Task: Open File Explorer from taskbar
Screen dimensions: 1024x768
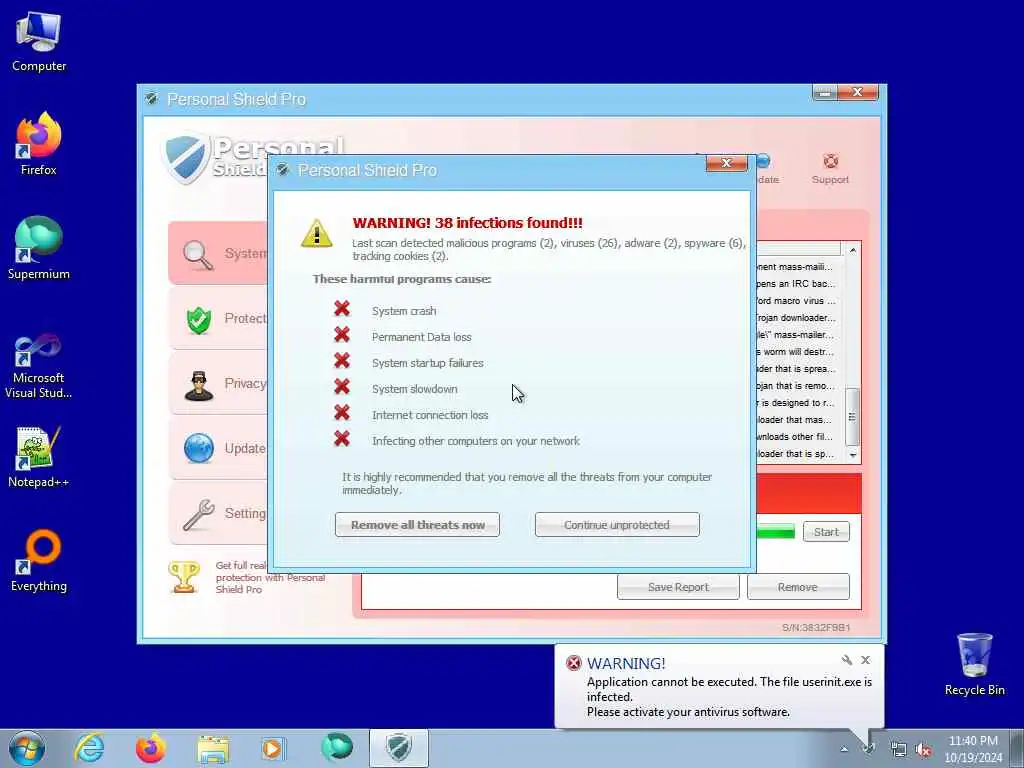Action: click(213, 748)
